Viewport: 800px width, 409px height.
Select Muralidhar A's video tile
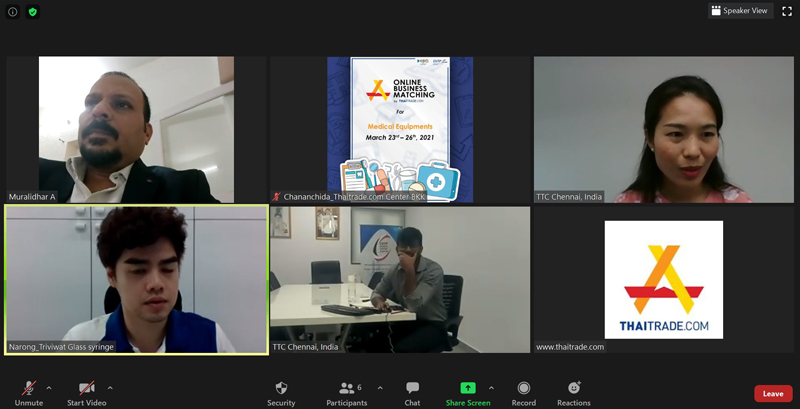coord(136,129)
